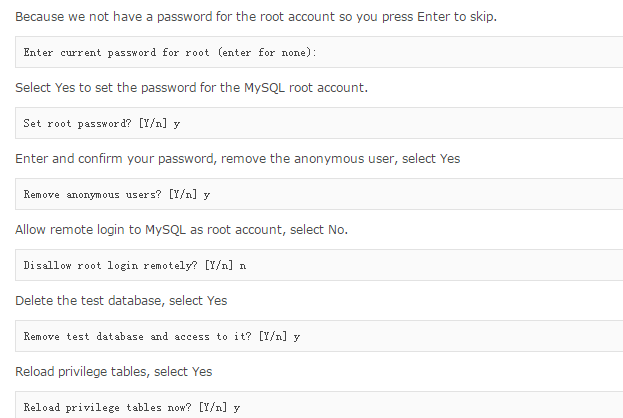Select the 'Remove test database and access' code line
The height and width of the screenshot is (418, 623).
coord(161,336)
